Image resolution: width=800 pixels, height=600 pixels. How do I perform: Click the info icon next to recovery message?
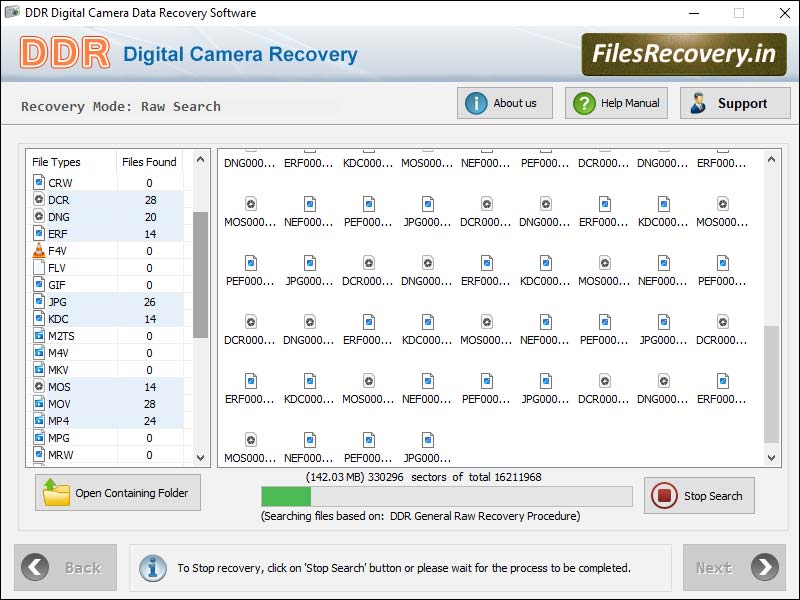[x=153, y=567]
